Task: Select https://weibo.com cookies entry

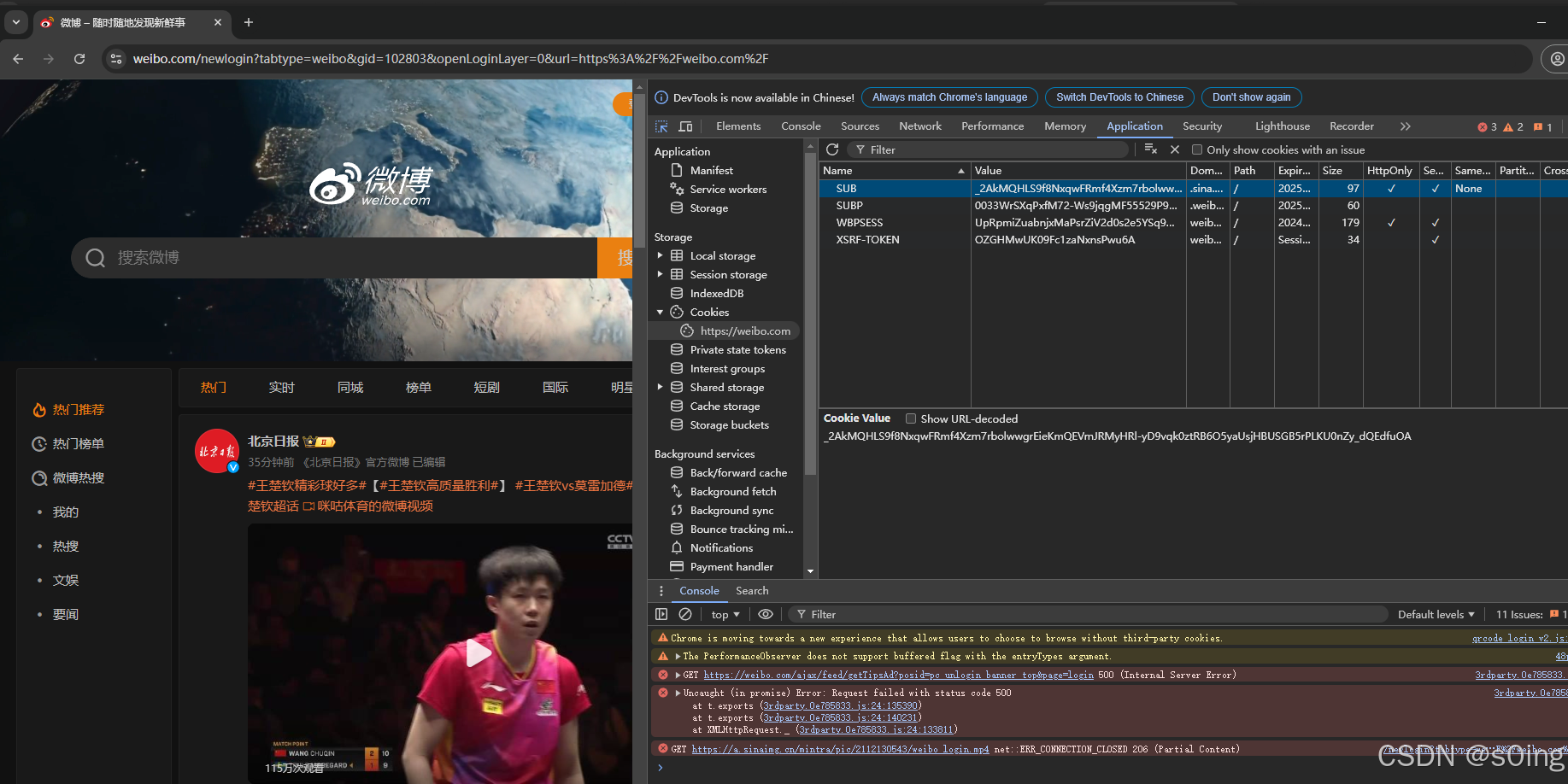Action: 744,331
